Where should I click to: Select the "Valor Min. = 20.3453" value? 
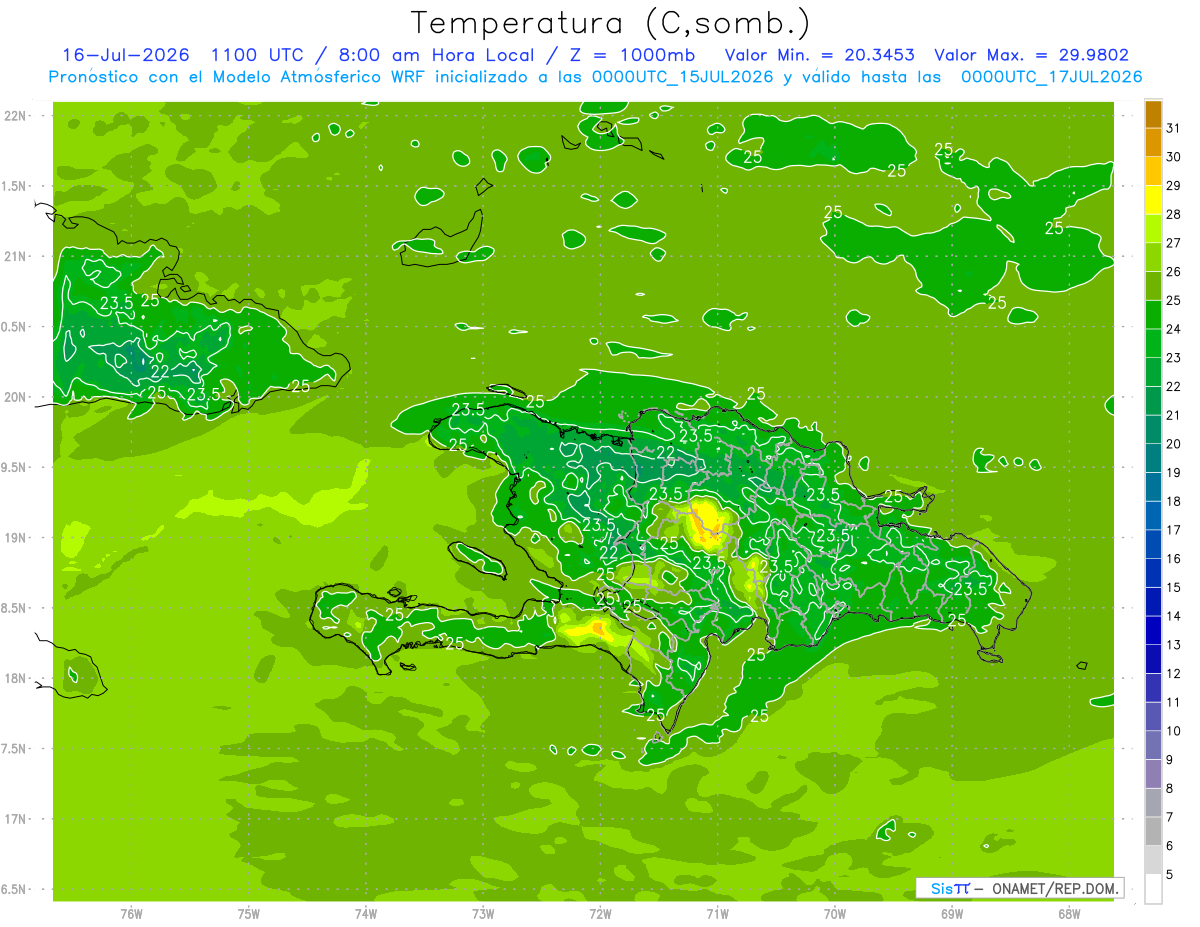coord(819,55)
